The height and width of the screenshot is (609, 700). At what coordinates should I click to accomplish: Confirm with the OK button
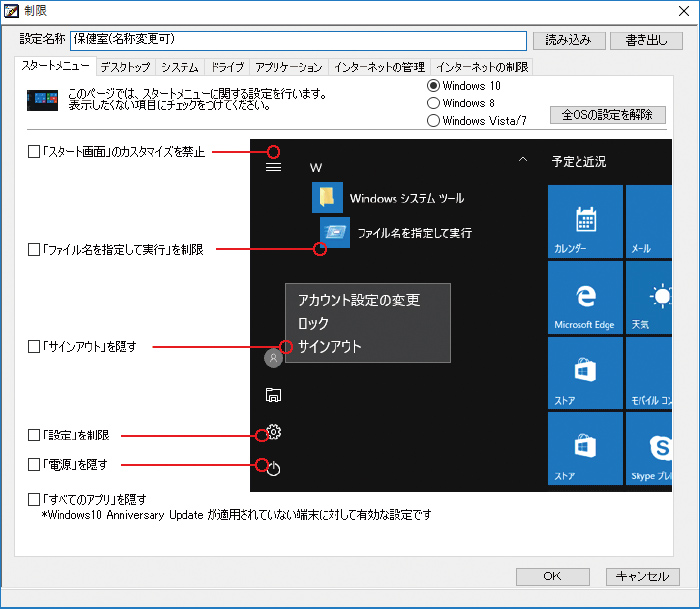pyautogui.click(x=553, y=576)
